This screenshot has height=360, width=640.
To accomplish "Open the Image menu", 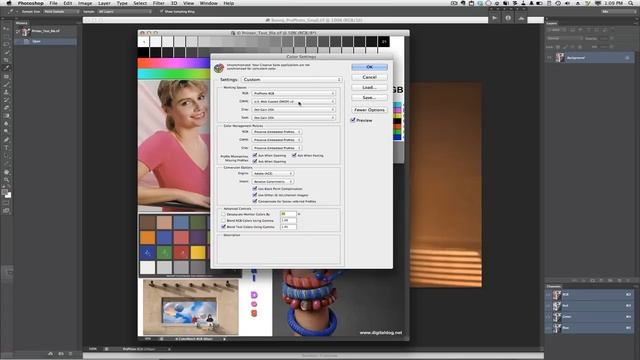I will [85, 3].
